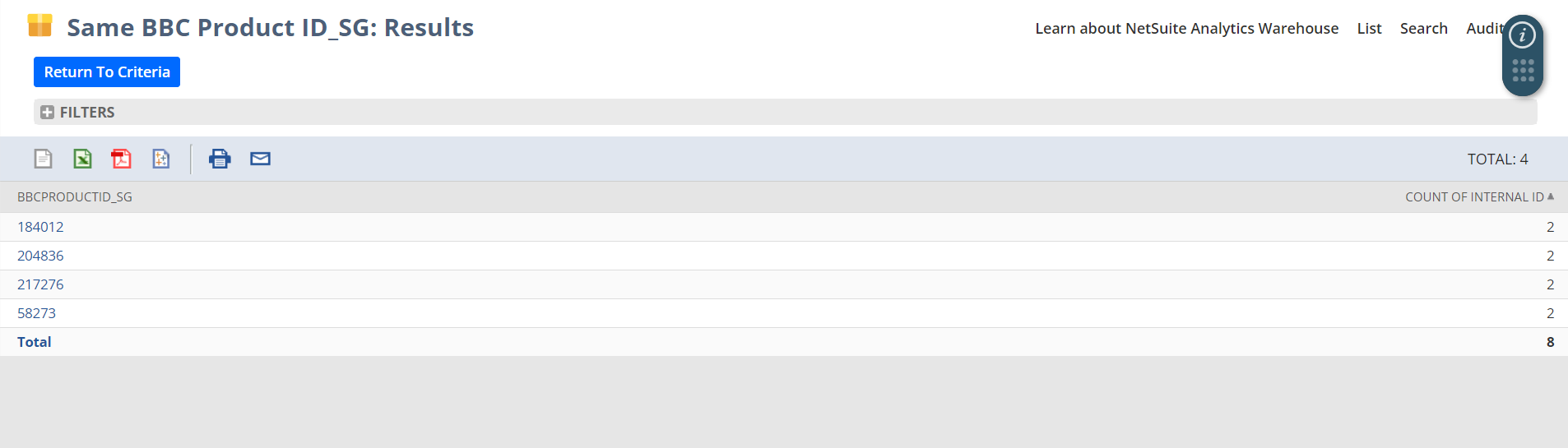Email the search results

coord(260,159)
